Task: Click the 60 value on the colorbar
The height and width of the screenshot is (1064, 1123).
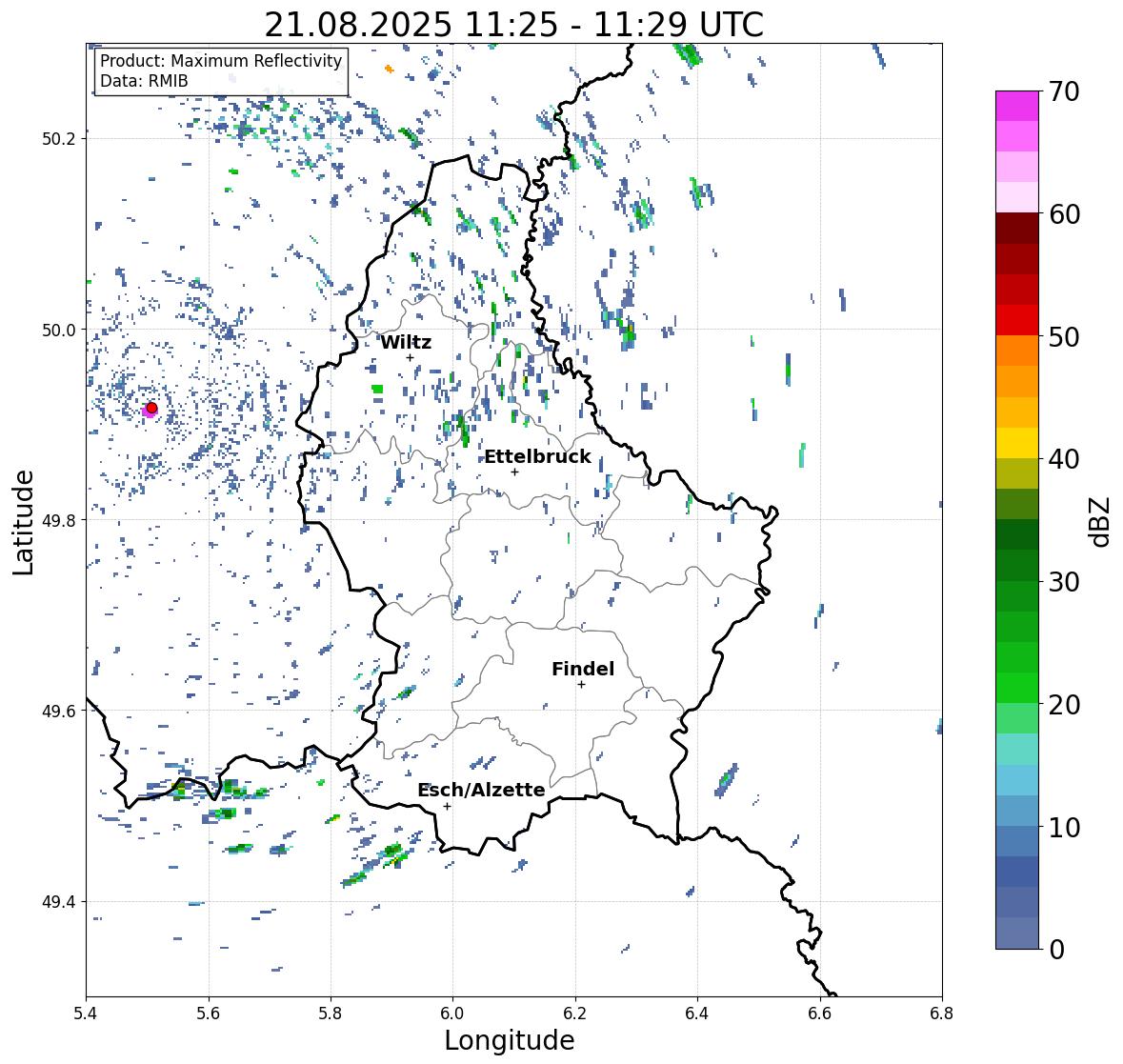Action: [x=1064, y=214]
